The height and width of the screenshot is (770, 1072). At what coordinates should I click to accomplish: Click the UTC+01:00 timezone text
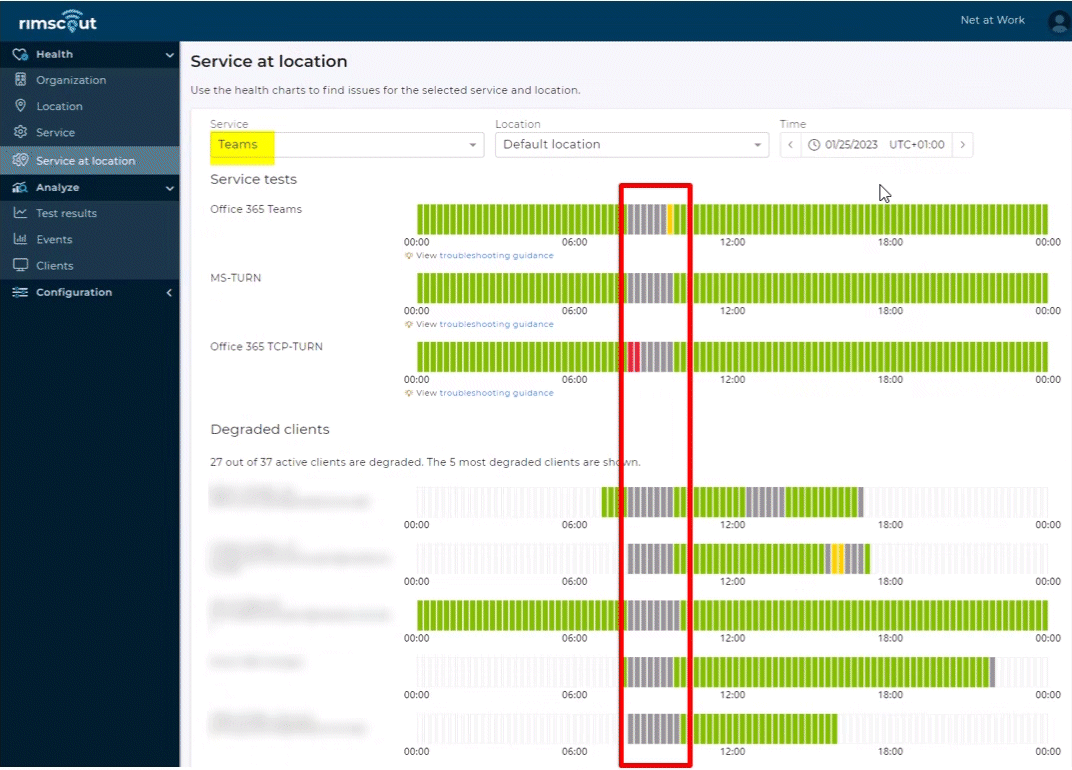(917, 144)
